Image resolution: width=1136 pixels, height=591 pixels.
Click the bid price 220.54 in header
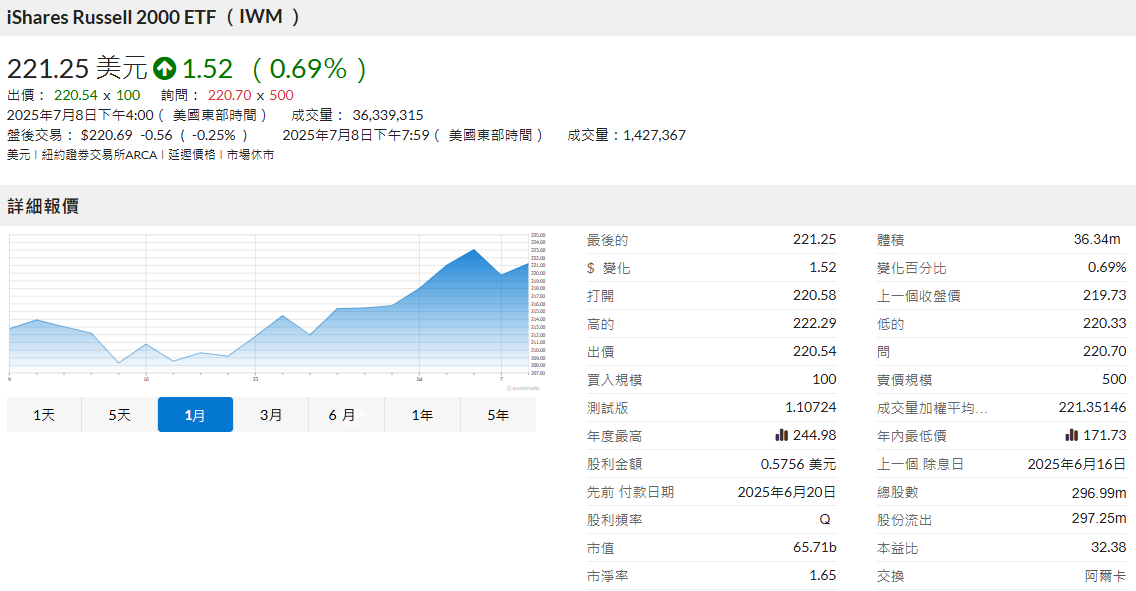click(x=75, y=95)
